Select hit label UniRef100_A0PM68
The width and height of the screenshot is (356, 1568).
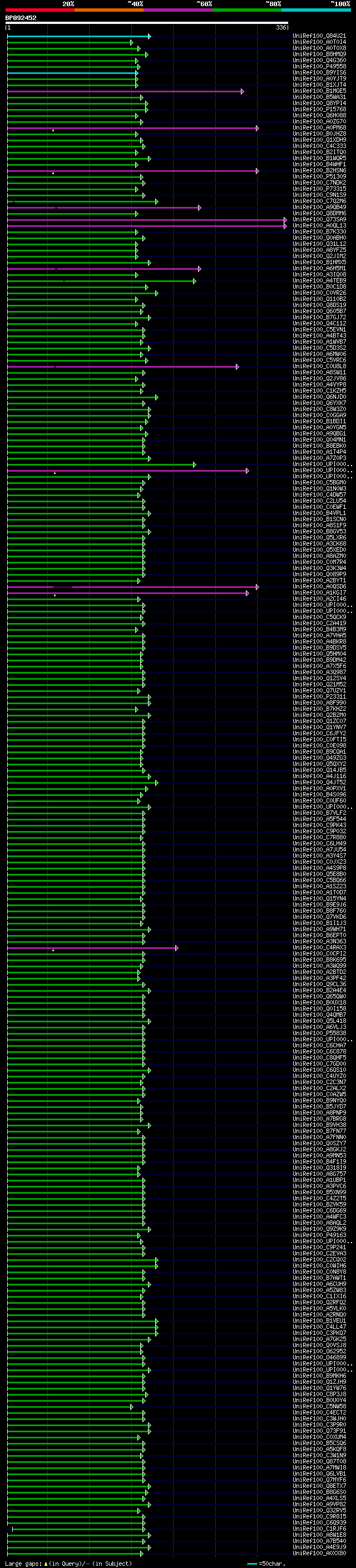tap(319, 128)
